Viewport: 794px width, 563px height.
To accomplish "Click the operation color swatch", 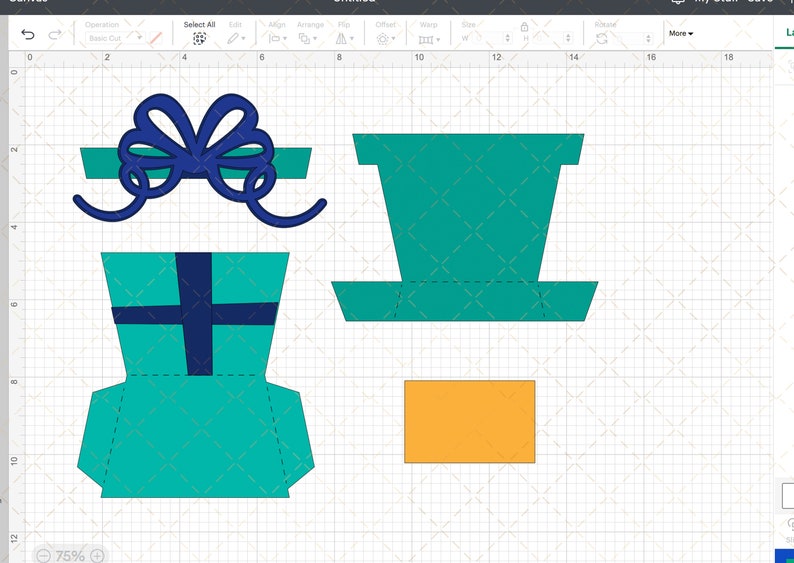I will coord(156,38).
